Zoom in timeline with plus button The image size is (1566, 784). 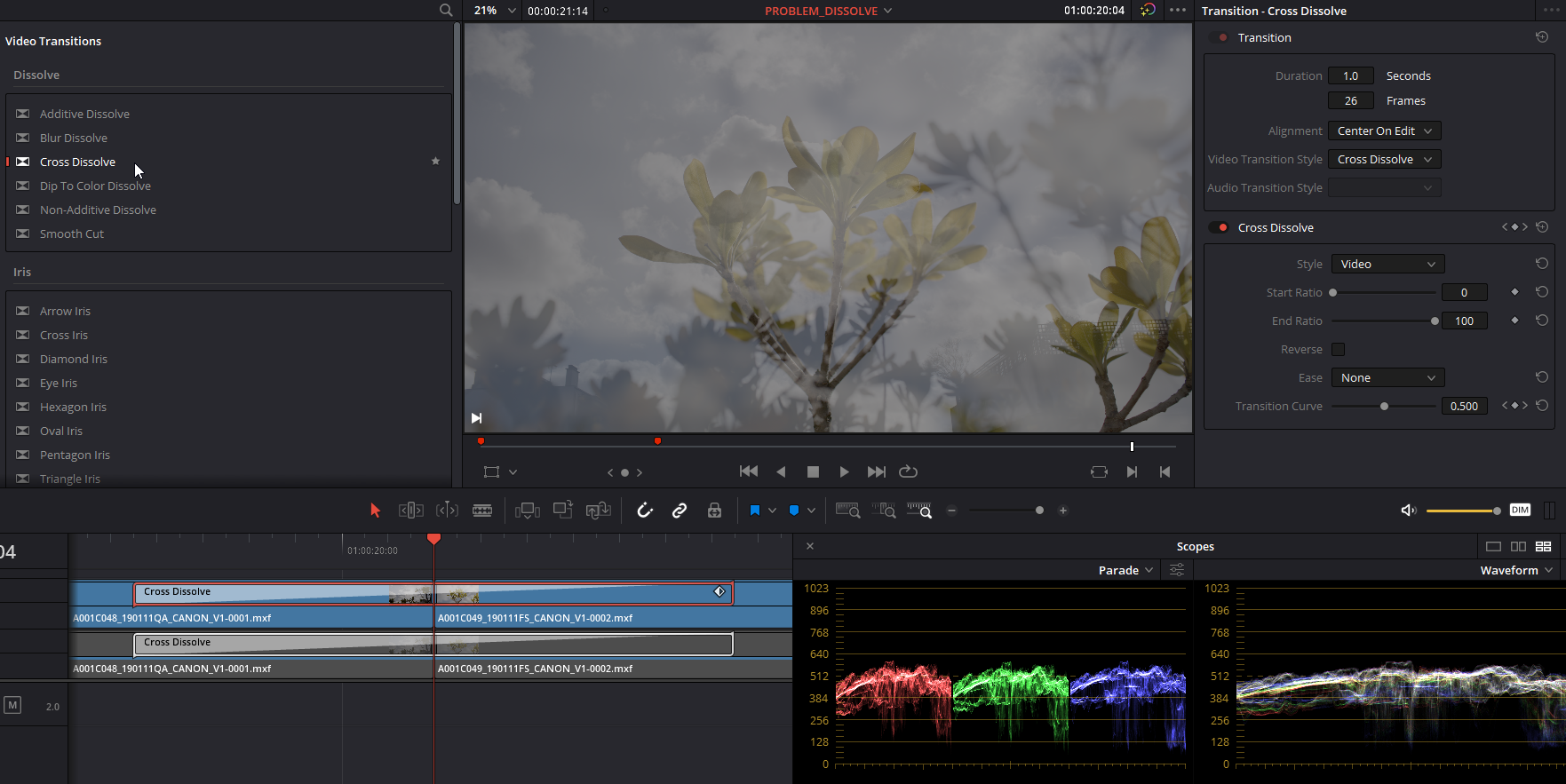click(x=1063, y=511)
